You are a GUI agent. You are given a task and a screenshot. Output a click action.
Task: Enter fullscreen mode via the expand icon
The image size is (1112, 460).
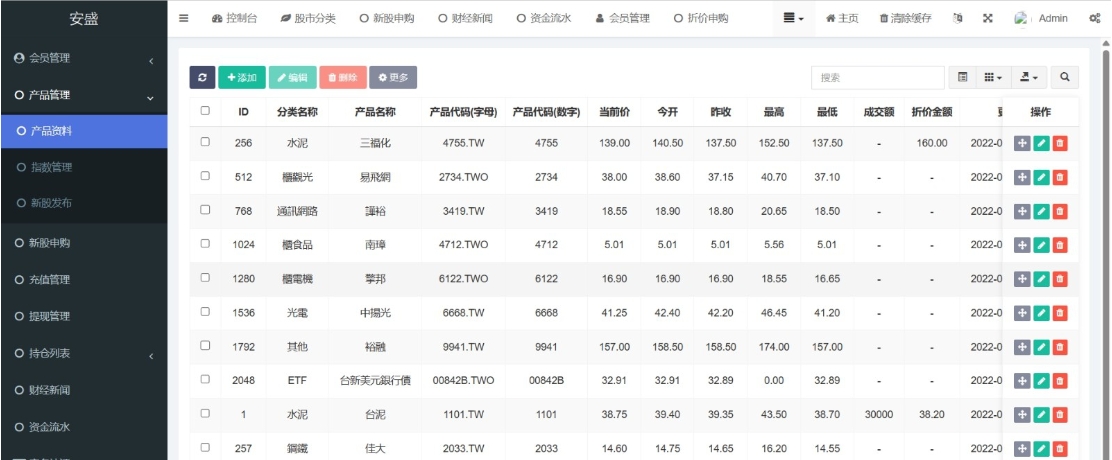pyautogui.click(x=988, y=18)
